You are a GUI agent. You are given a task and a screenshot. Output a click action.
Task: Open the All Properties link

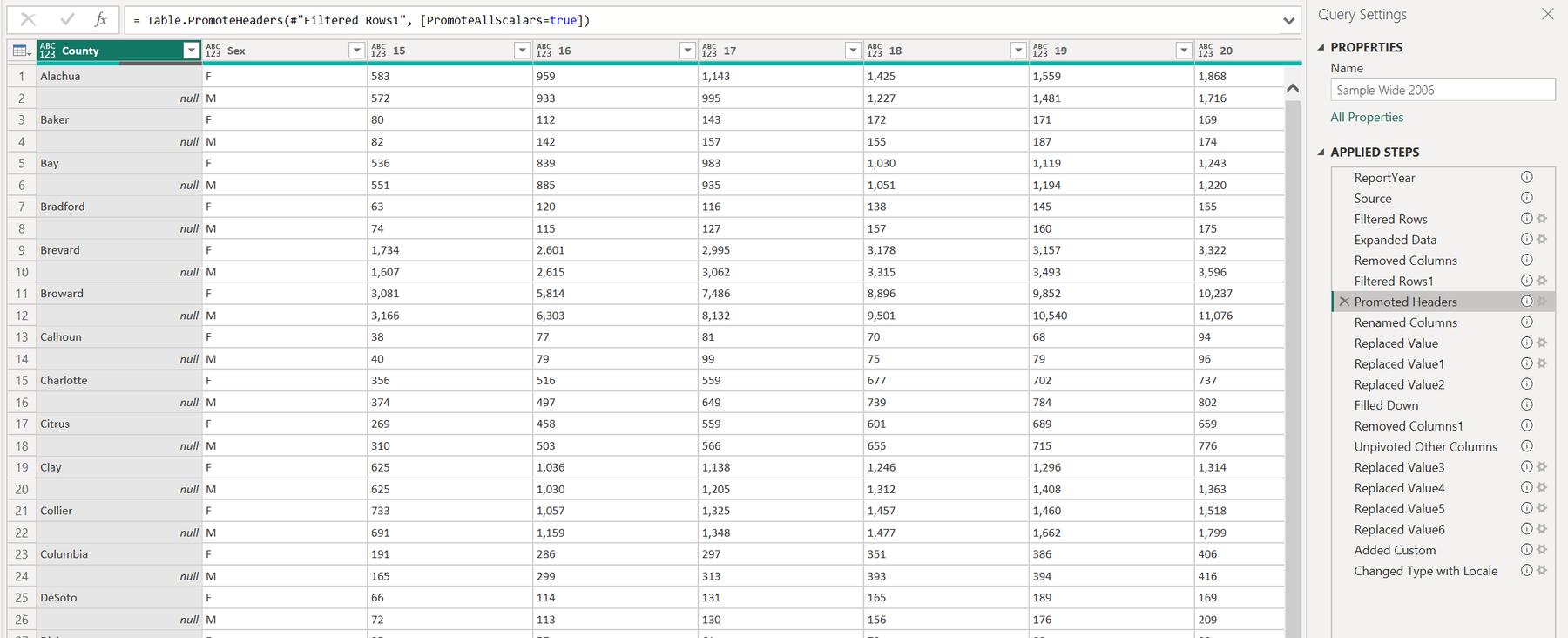pyautogui.click(x=1367, y=117)
